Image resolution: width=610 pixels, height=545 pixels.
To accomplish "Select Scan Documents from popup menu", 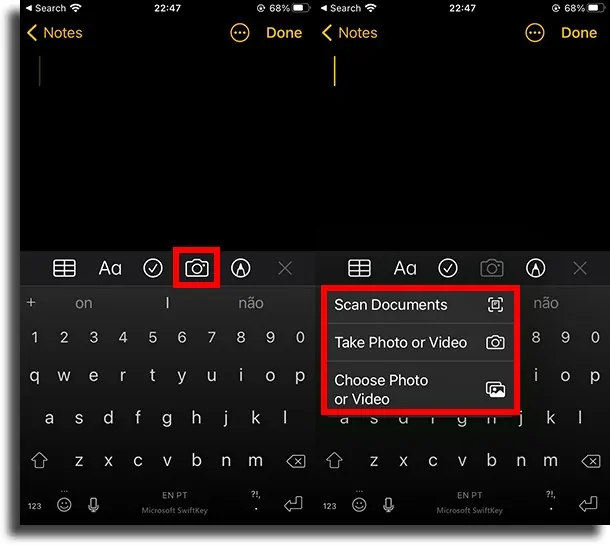I will pos(419,305).
